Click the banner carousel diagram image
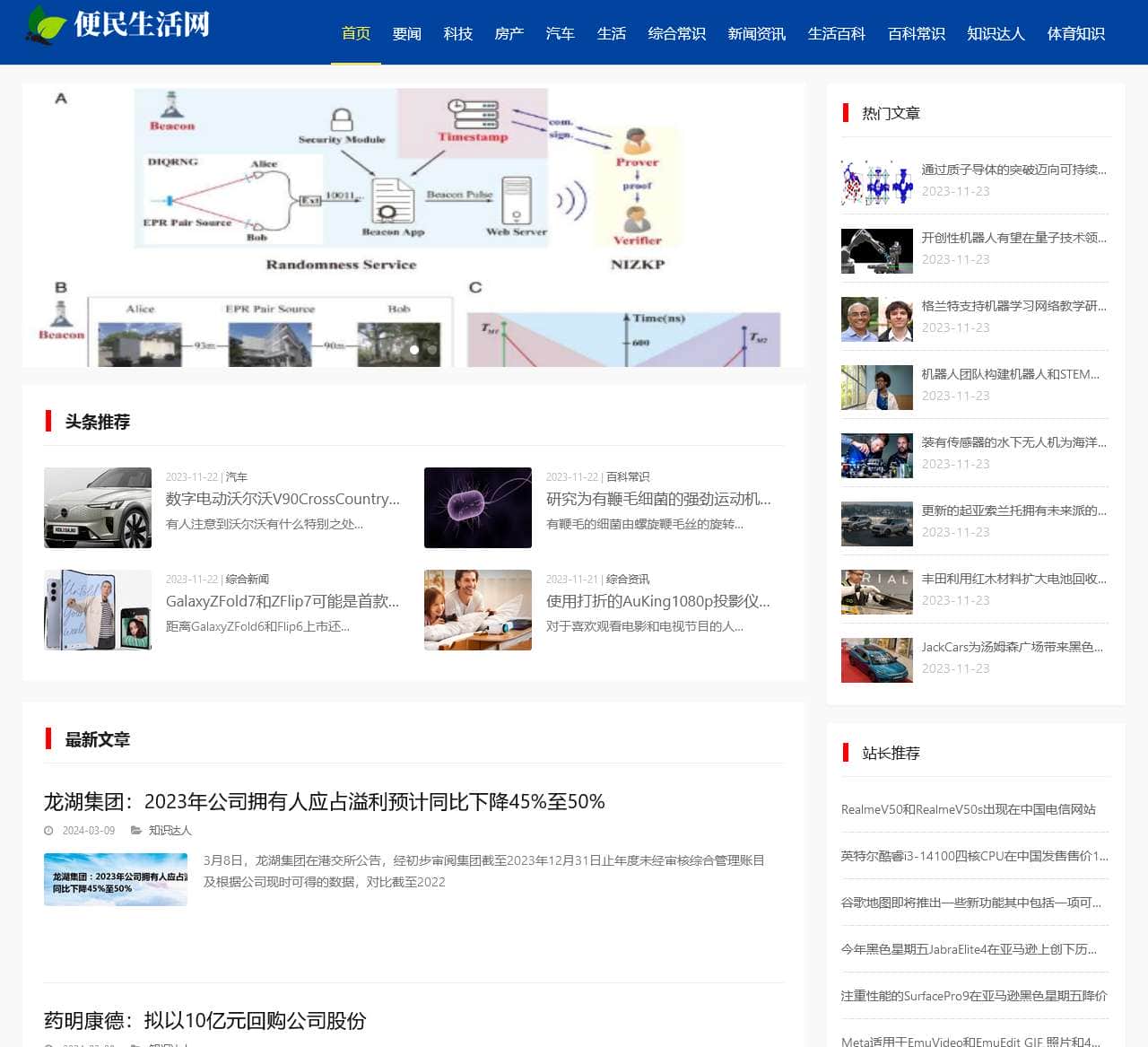 coord(414,225)
